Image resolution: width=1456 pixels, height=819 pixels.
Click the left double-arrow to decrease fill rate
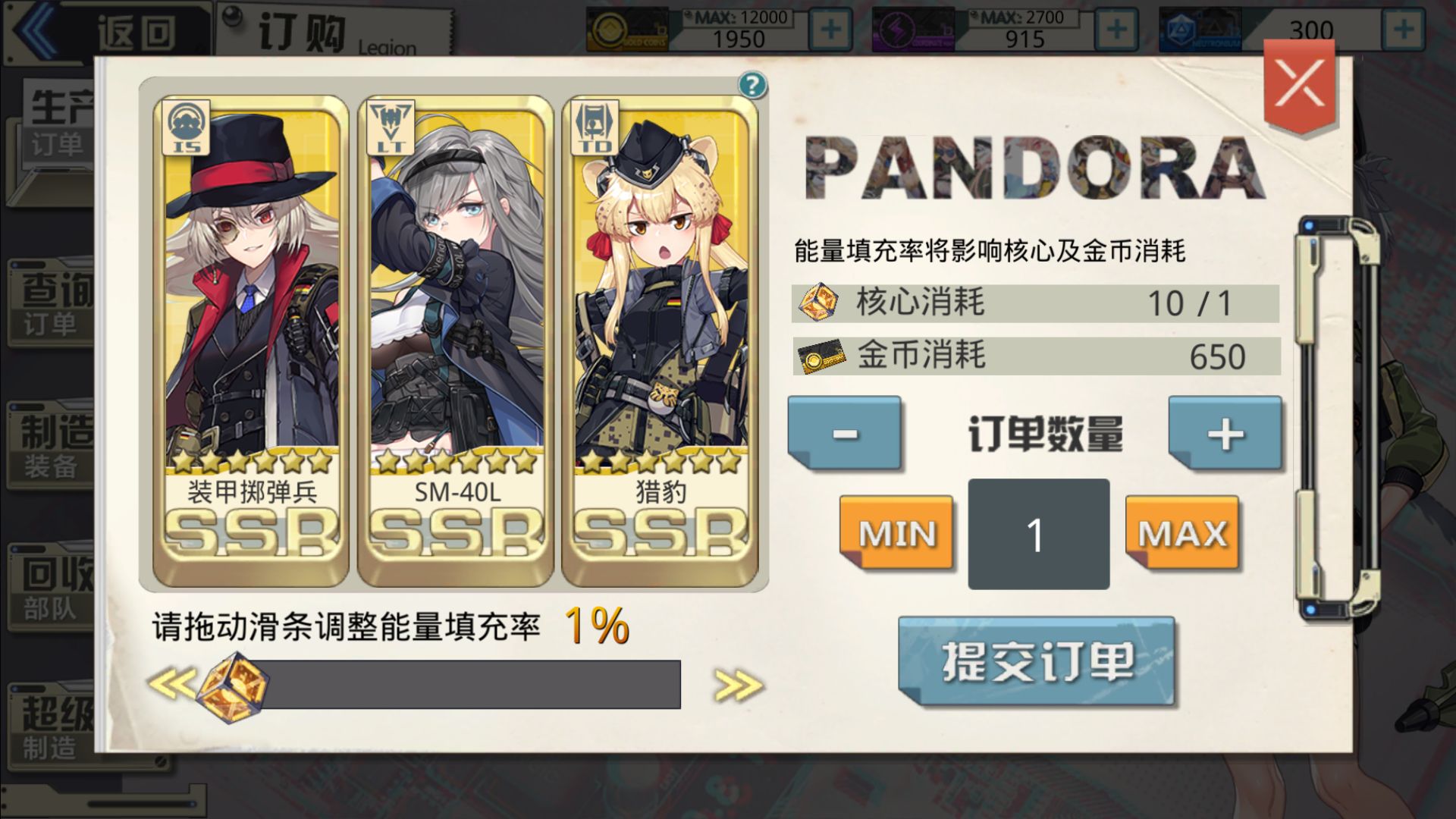coord(171,683)
